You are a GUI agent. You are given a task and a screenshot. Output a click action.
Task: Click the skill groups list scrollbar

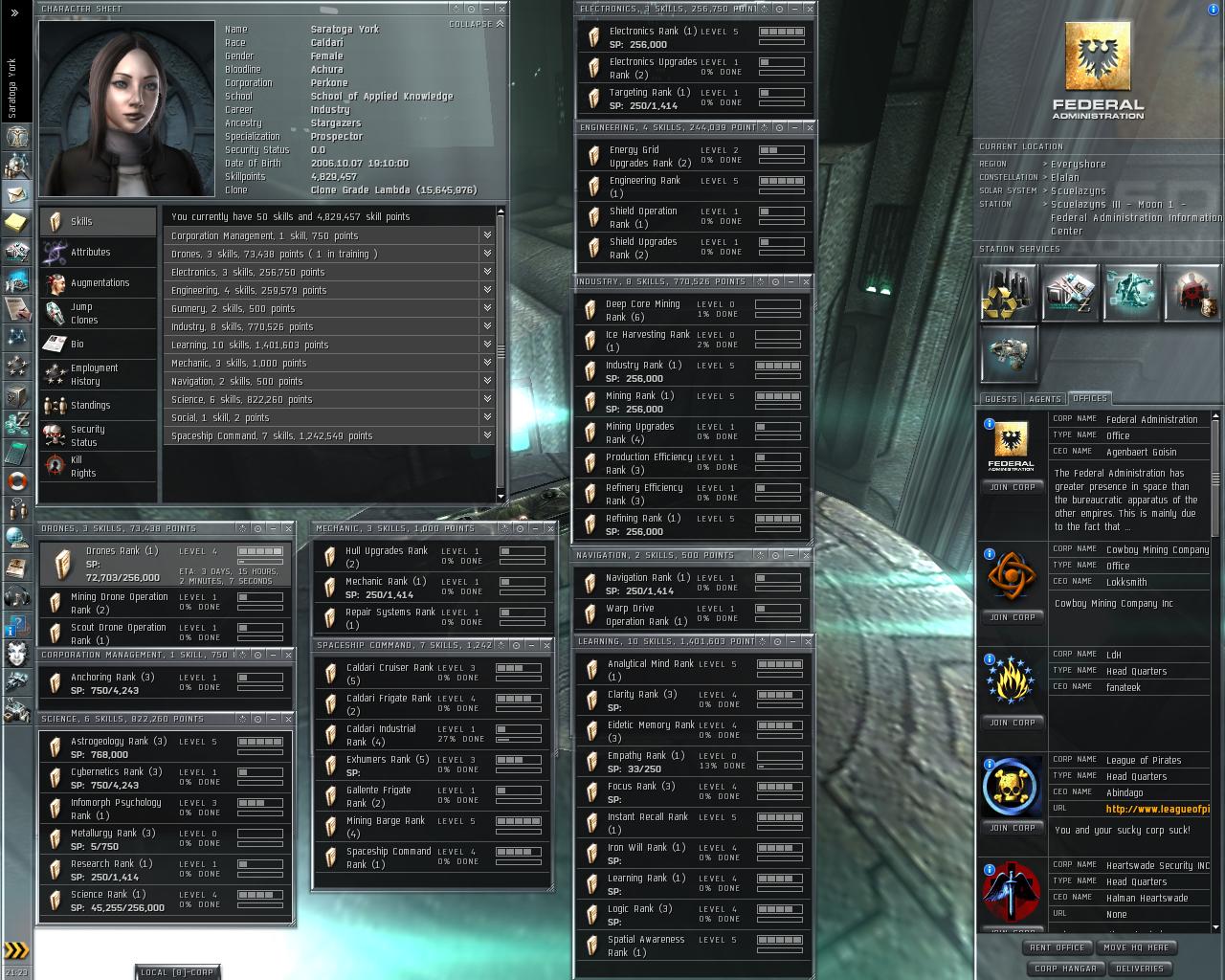[501, 353]
